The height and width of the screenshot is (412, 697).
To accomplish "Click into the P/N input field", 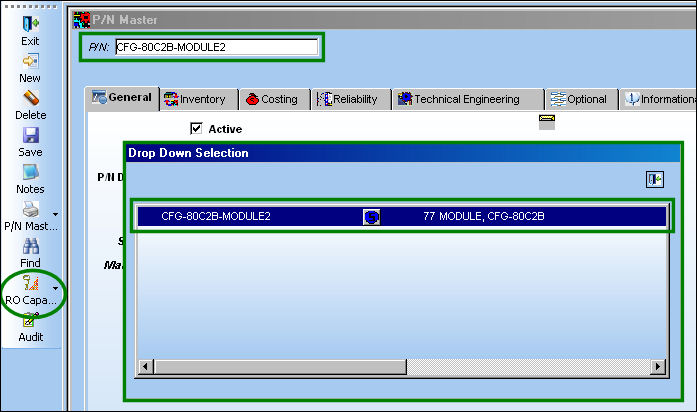I will click(x=216, y=47).
